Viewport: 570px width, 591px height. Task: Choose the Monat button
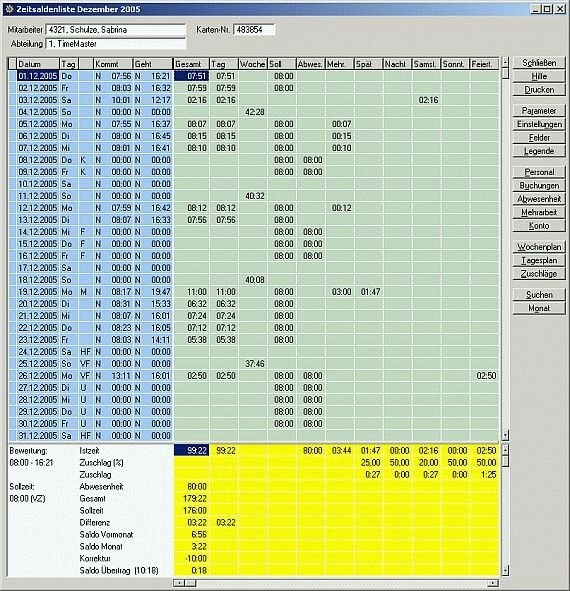click(539, 308)
